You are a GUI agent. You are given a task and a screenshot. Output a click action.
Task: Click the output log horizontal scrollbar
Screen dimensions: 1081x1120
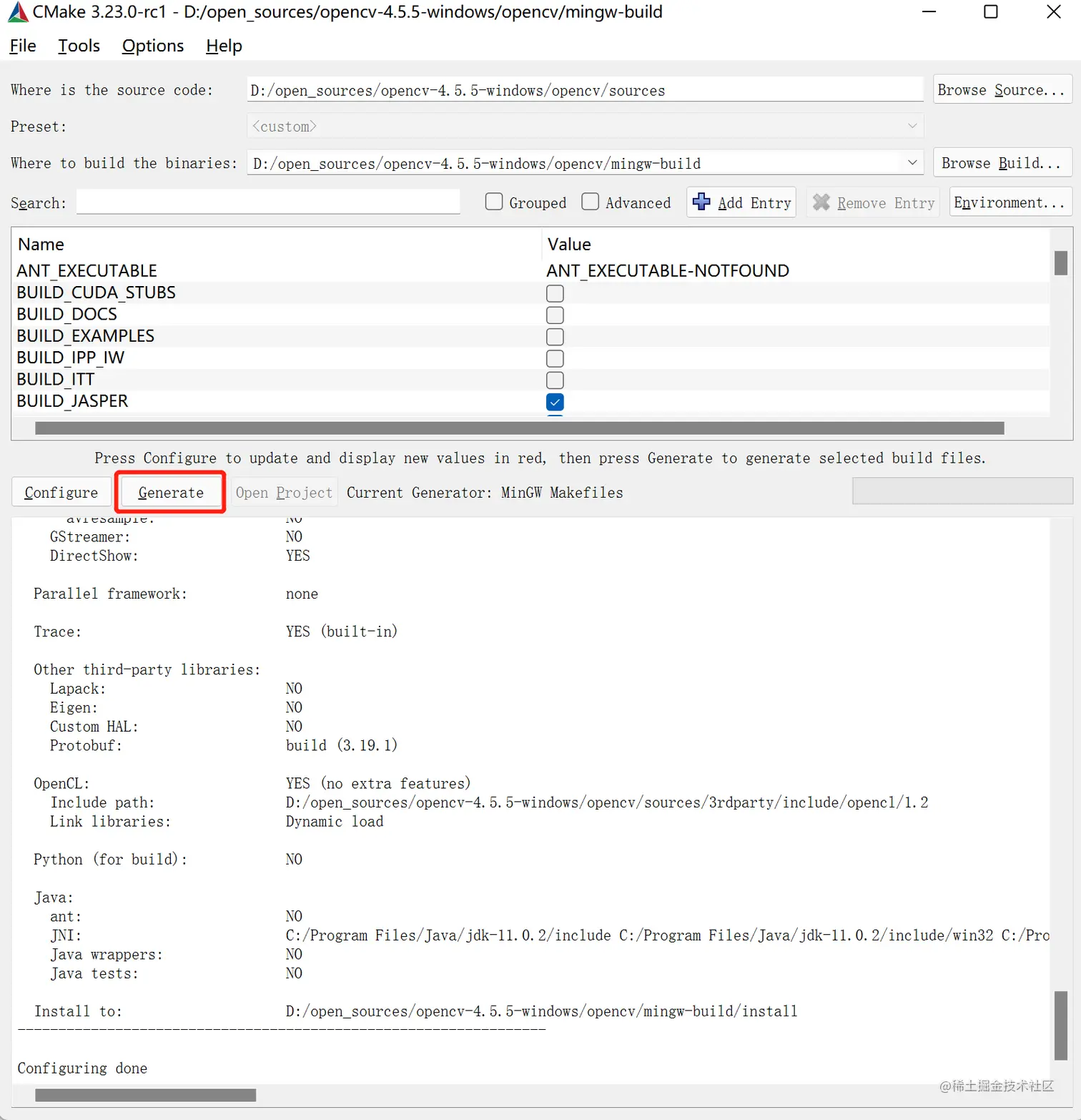(146, 1095)
